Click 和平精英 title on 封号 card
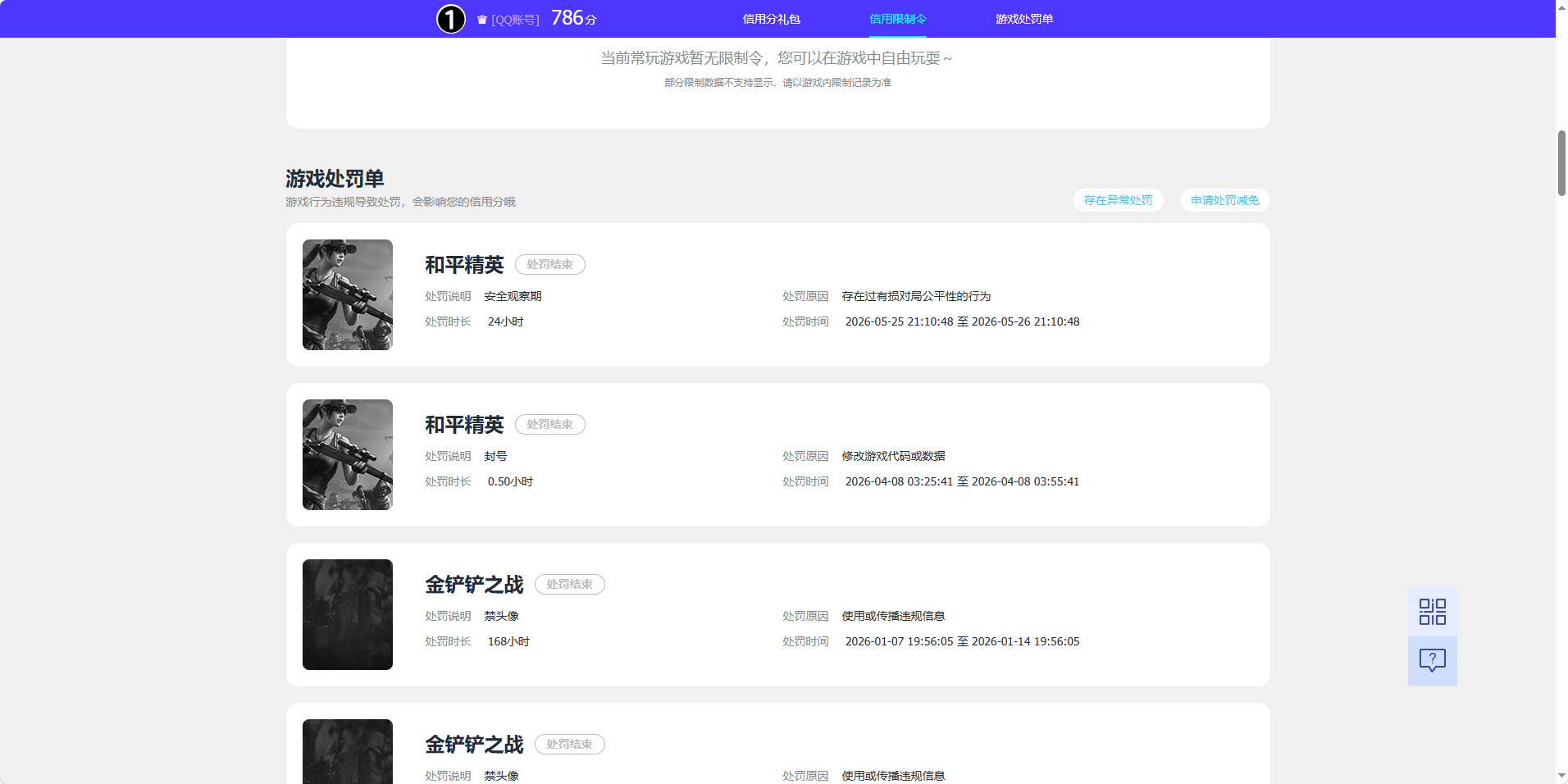Viewport: 1568px width, 784px height. click(464, 425)
